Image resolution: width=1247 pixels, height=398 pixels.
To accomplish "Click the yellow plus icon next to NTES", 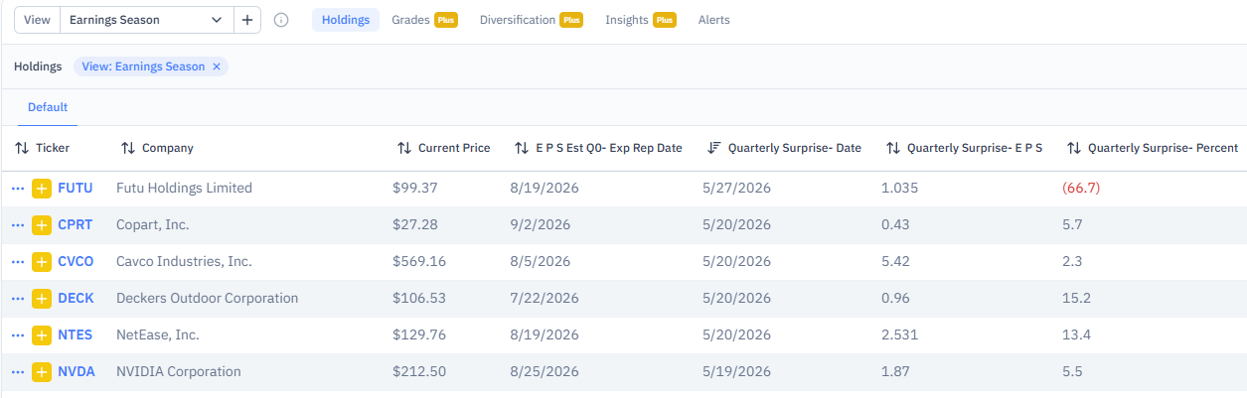I will point(41,335).
